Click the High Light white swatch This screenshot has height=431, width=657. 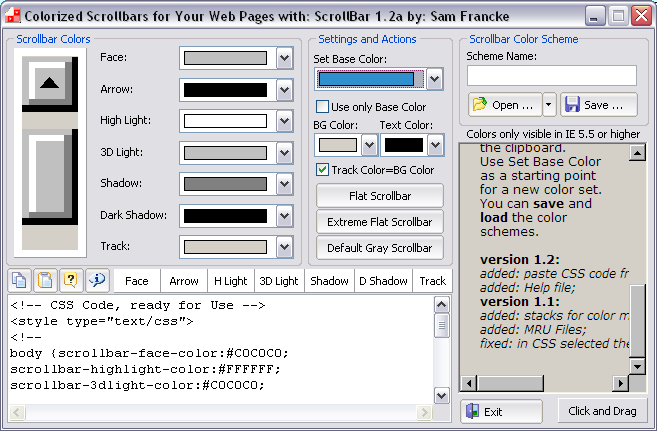click(x=225, y=121)
